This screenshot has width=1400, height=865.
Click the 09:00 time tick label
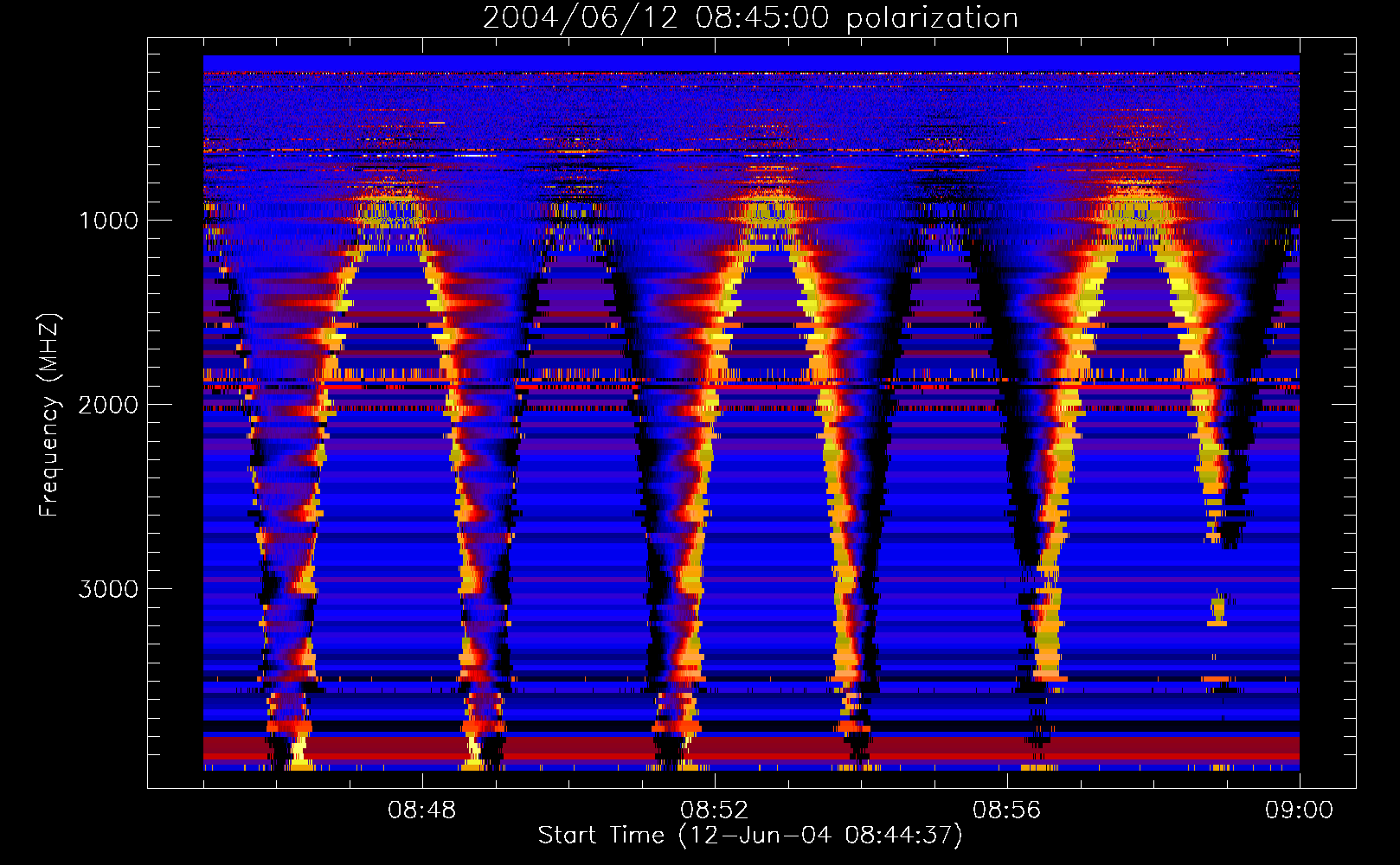pos(1300,811)
